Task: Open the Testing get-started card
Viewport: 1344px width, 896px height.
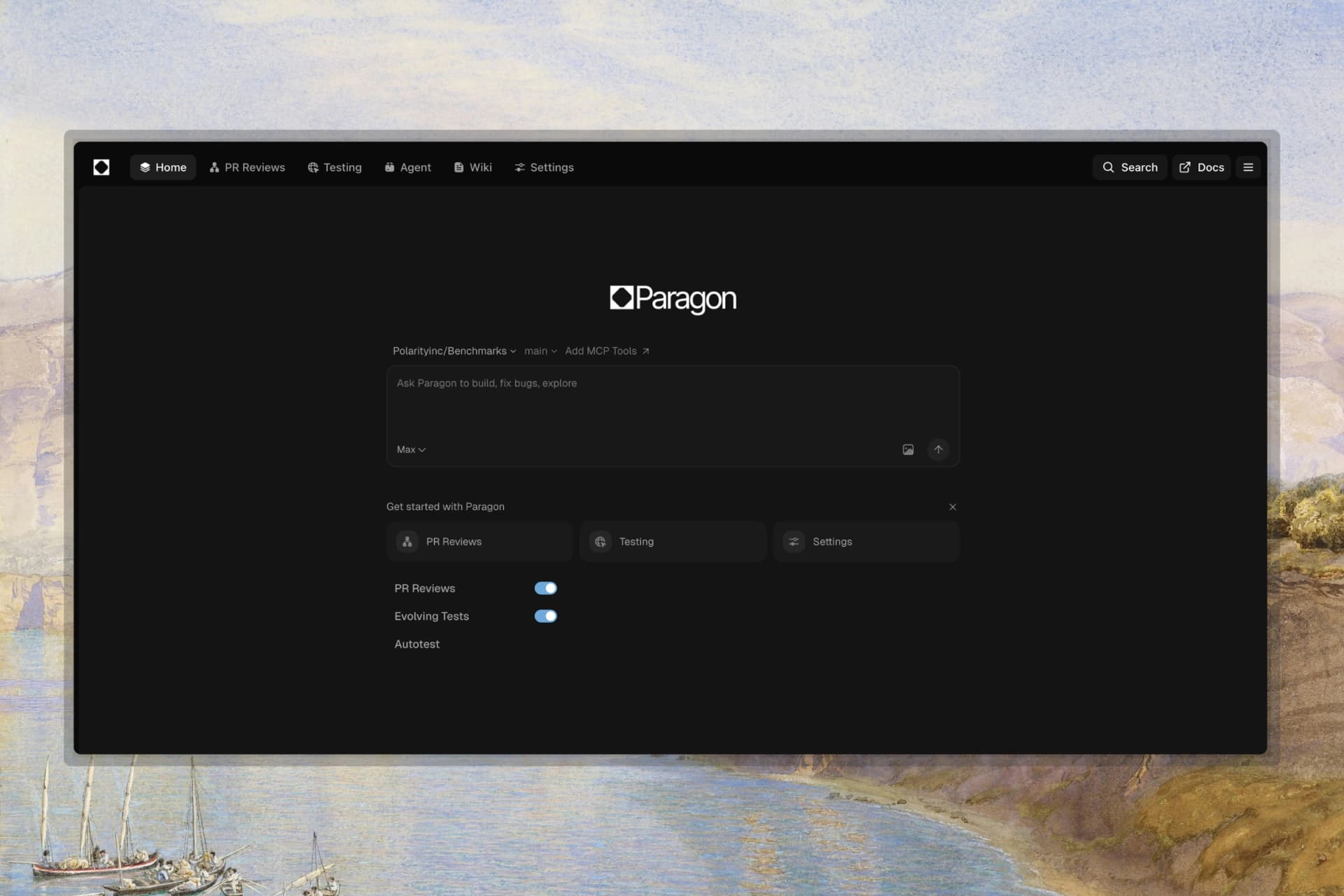Action: (x=673, y=542)
